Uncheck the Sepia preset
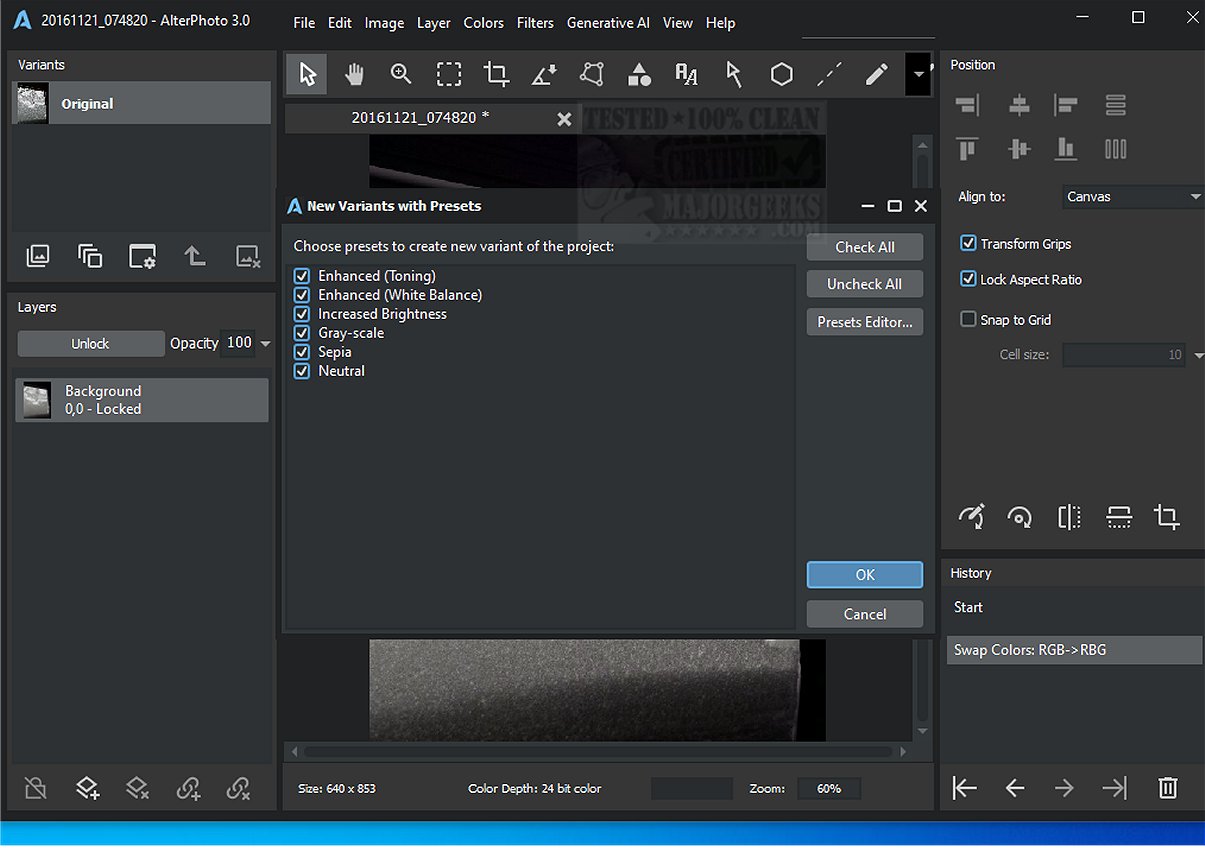 [x=302, y=352]
